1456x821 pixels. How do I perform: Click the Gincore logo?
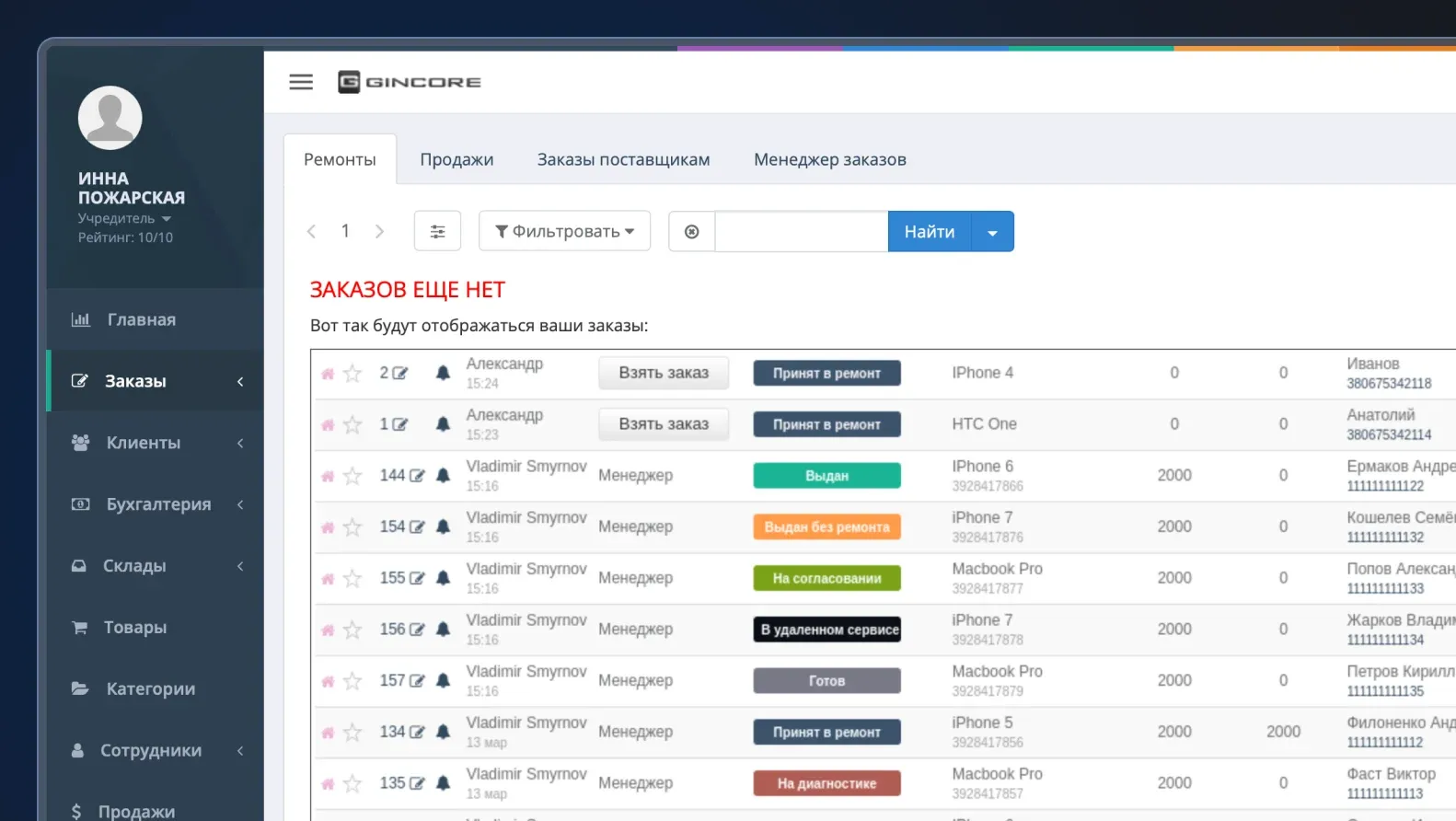tap(410, 82)
